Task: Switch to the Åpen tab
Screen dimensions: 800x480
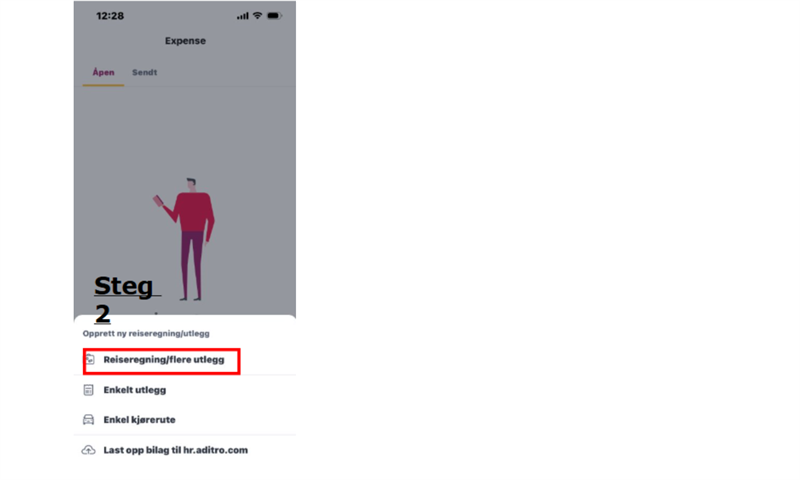Action: pyautogui.click(x=103, y=72)
